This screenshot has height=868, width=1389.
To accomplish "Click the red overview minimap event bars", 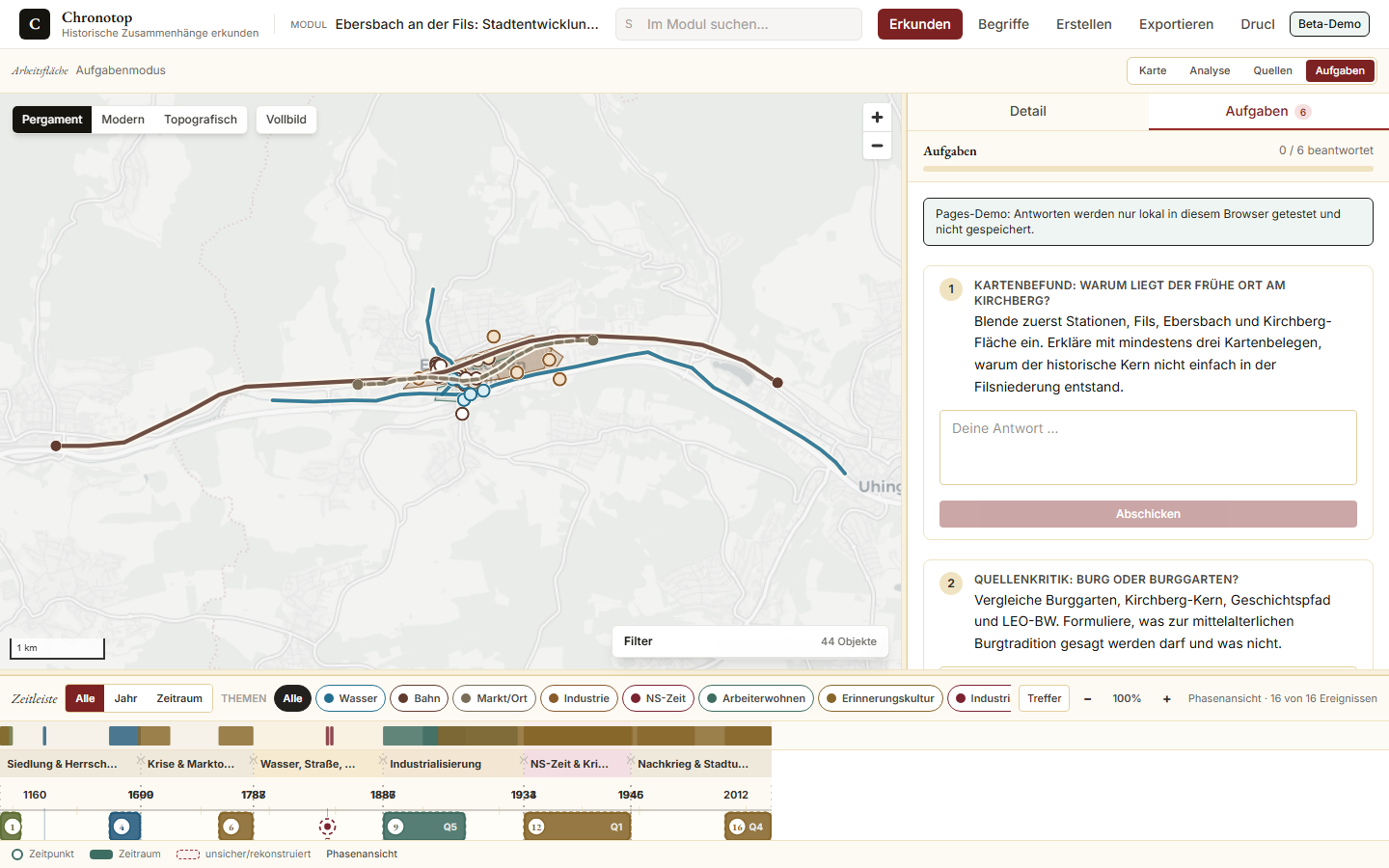I will tap(329, 736).
